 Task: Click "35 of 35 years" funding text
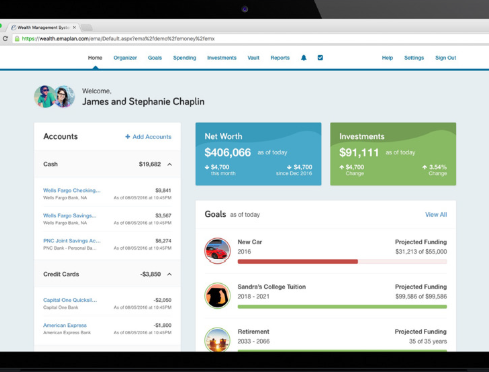click(428, 341)
